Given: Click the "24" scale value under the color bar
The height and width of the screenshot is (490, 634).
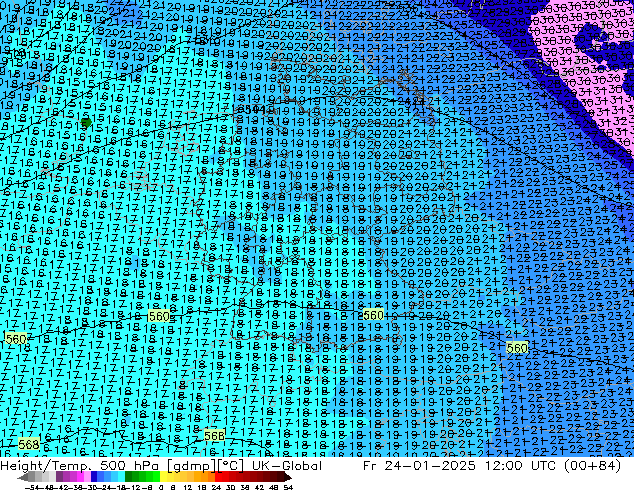Looking at the screenshot, I should [217, 488].
